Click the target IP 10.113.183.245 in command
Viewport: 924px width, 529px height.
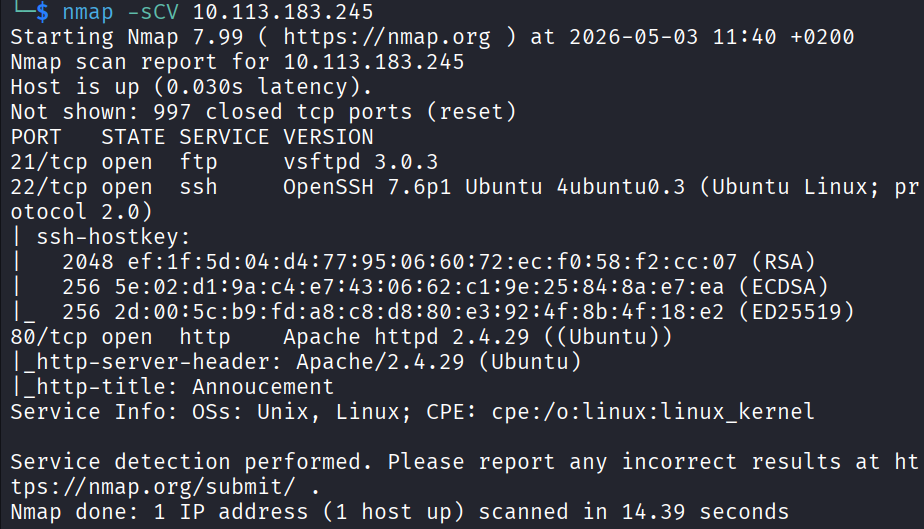pos(283,12)
